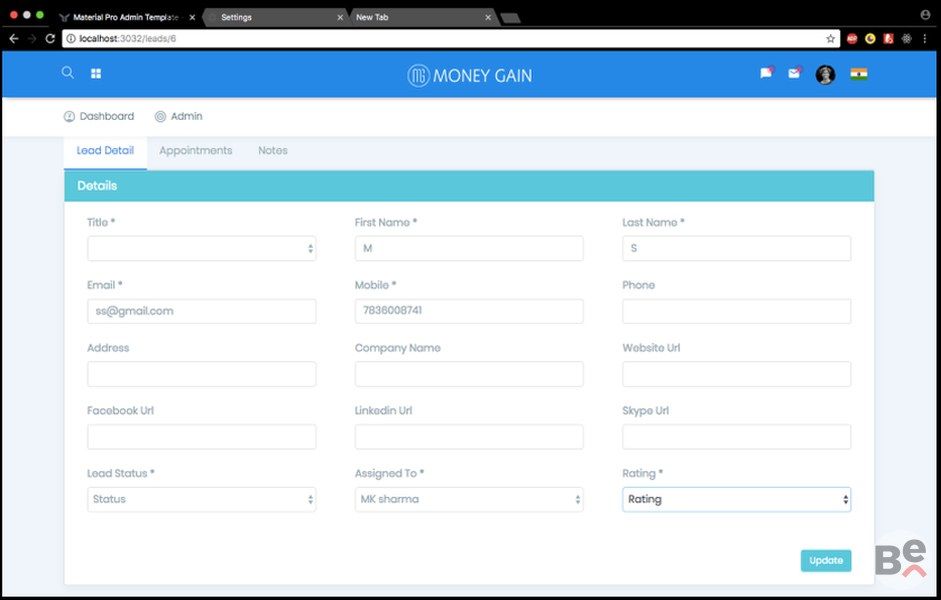Open the chat notifications icon
This screenshot has width=941, height=600.
[766, 74]
